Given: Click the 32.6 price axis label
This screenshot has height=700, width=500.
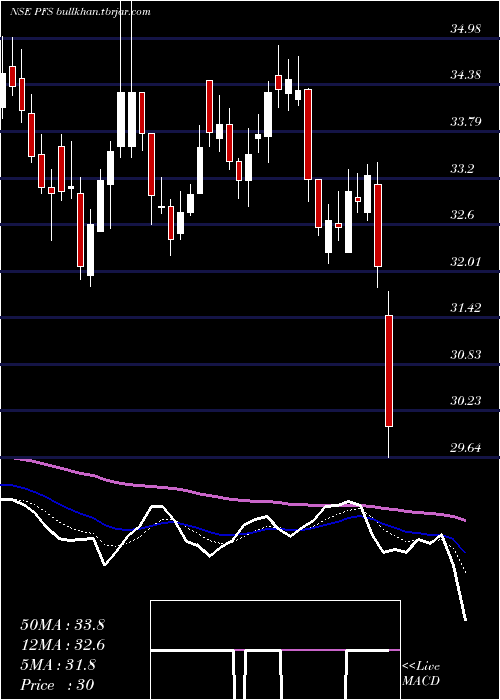Looking at the screenshot, I should click(x=462, y=215).
